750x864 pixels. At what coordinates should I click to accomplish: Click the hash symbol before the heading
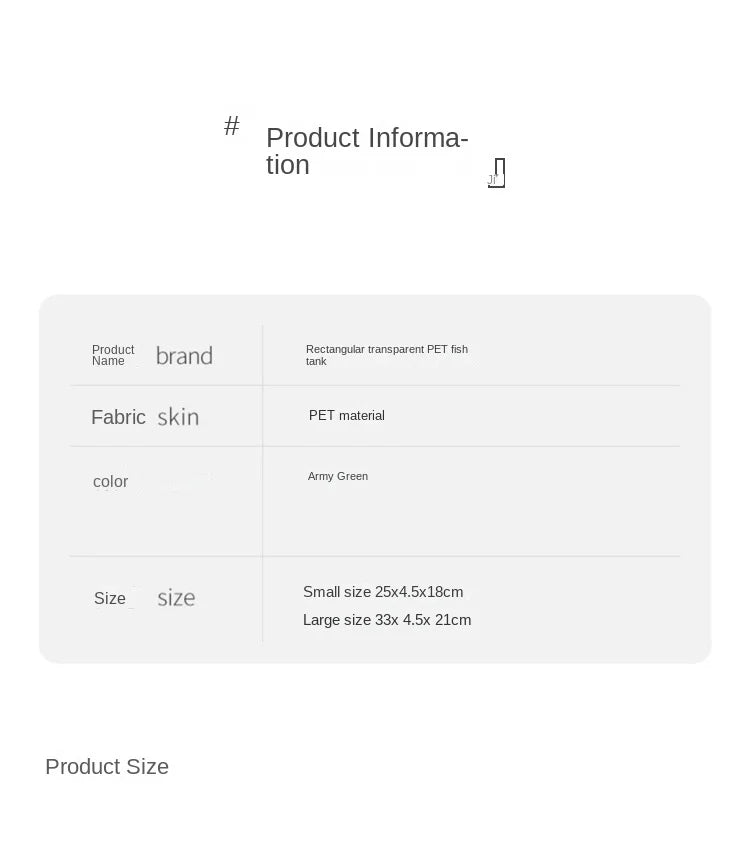point(232,126)
